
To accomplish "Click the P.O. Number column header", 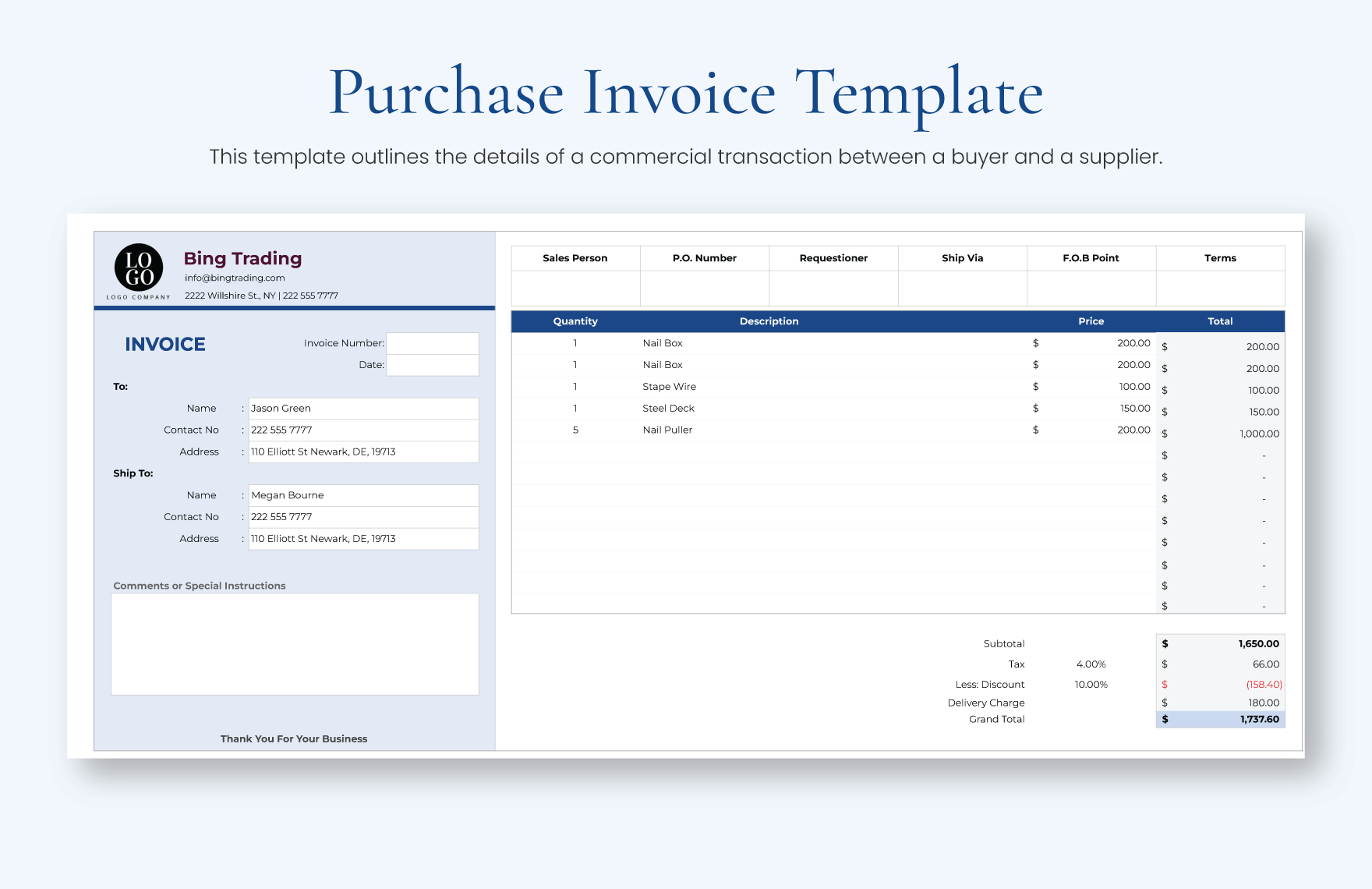I will (704, 257).
